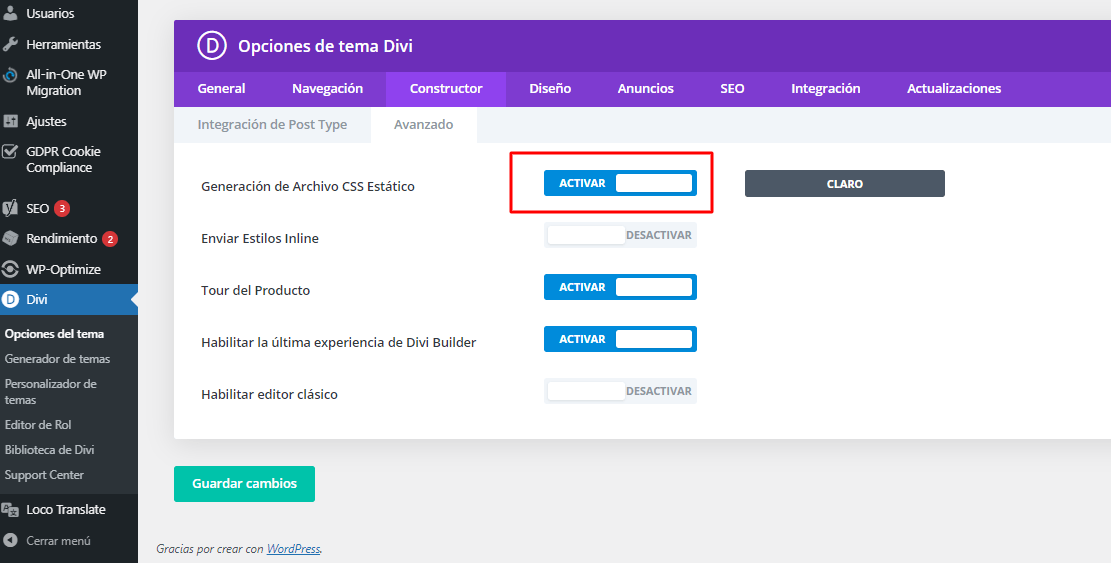Click the CLARO button
The width and height of the screenshot is (1111, 563).
(845, 183)
